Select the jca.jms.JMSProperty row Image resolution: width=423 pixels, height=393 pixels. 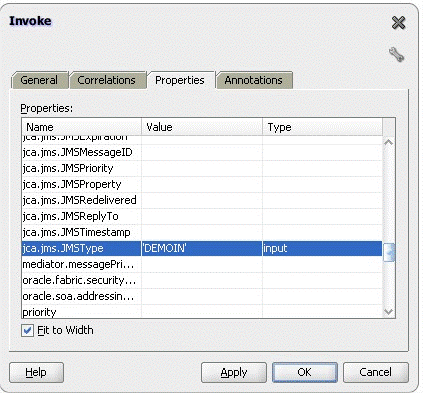coord(202,184)
